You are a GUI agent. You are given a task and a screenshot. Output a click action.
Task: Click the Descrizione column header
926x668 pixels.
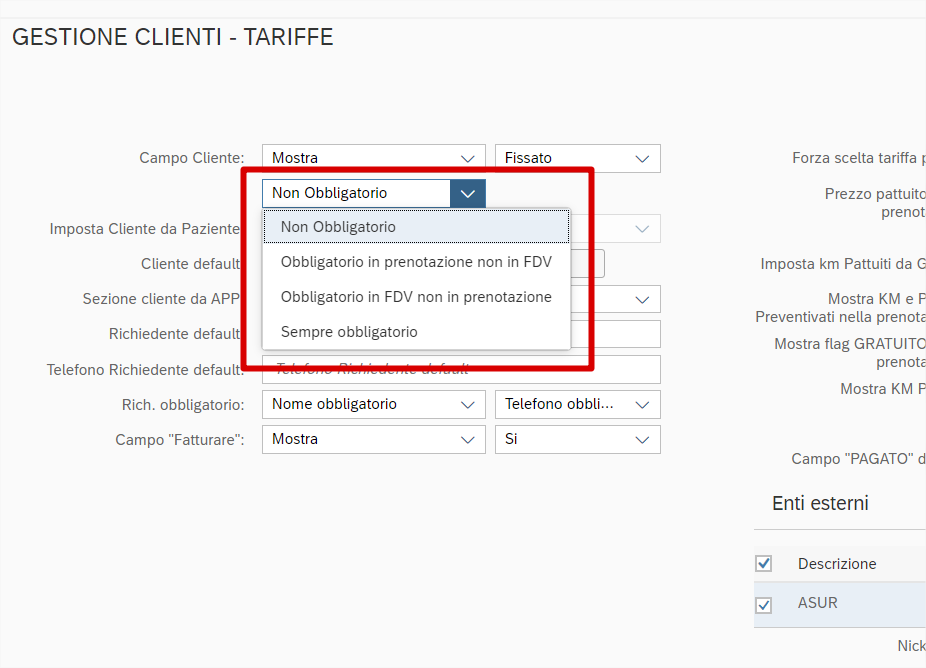837,564
